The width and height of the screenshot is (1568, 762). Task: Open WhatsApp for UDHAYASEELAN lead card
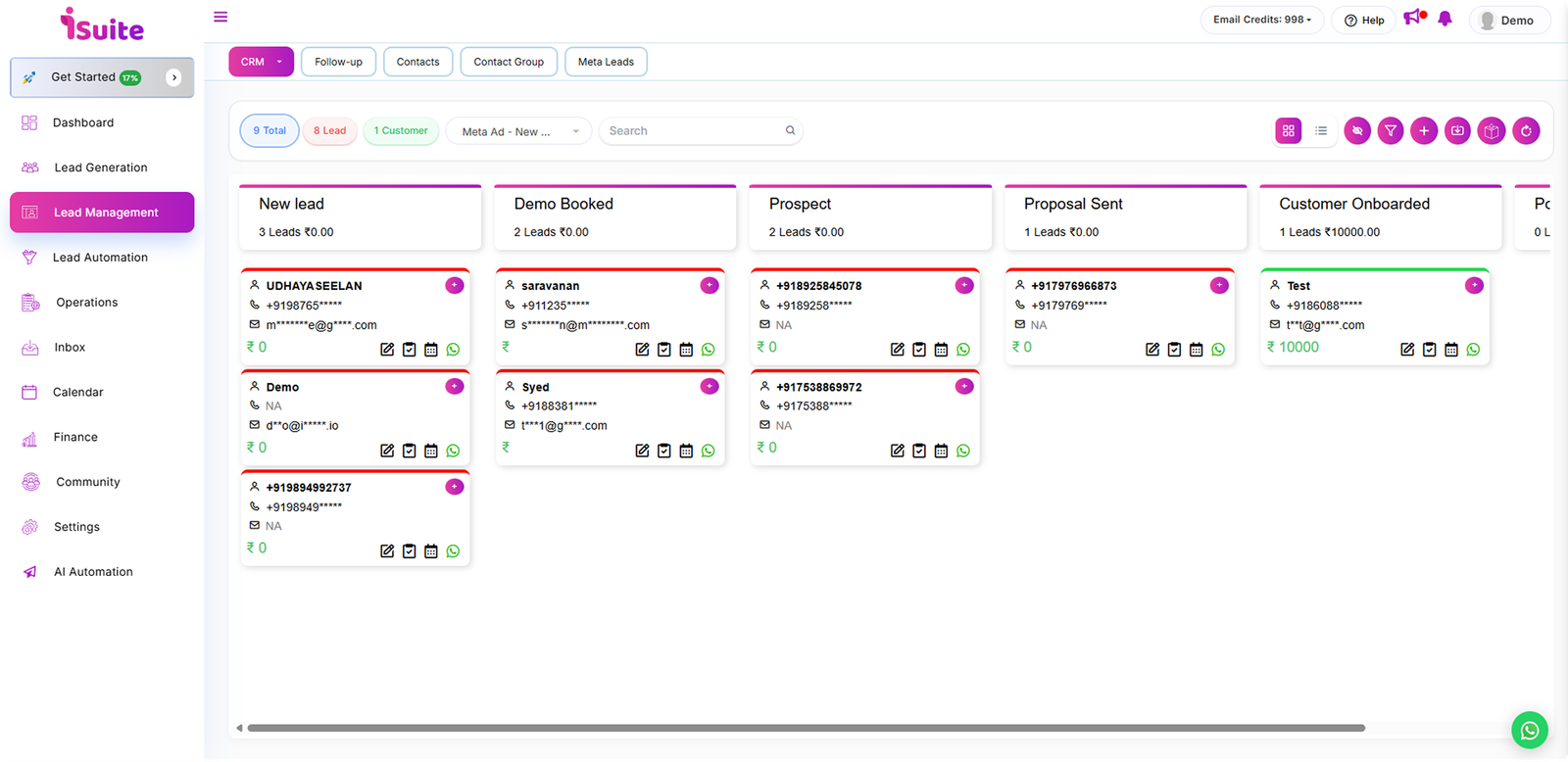pyautogui.click(x=453, y=350)
